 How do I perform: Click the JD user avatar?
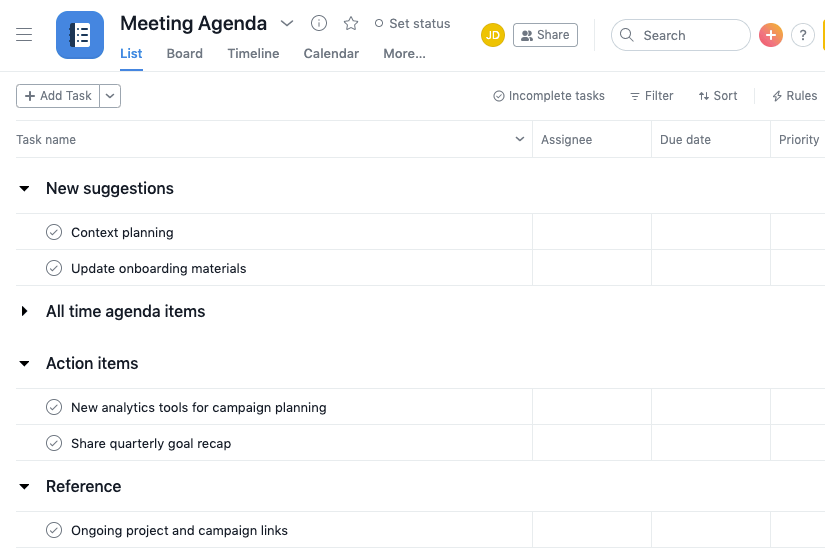(x=493, y=35)
